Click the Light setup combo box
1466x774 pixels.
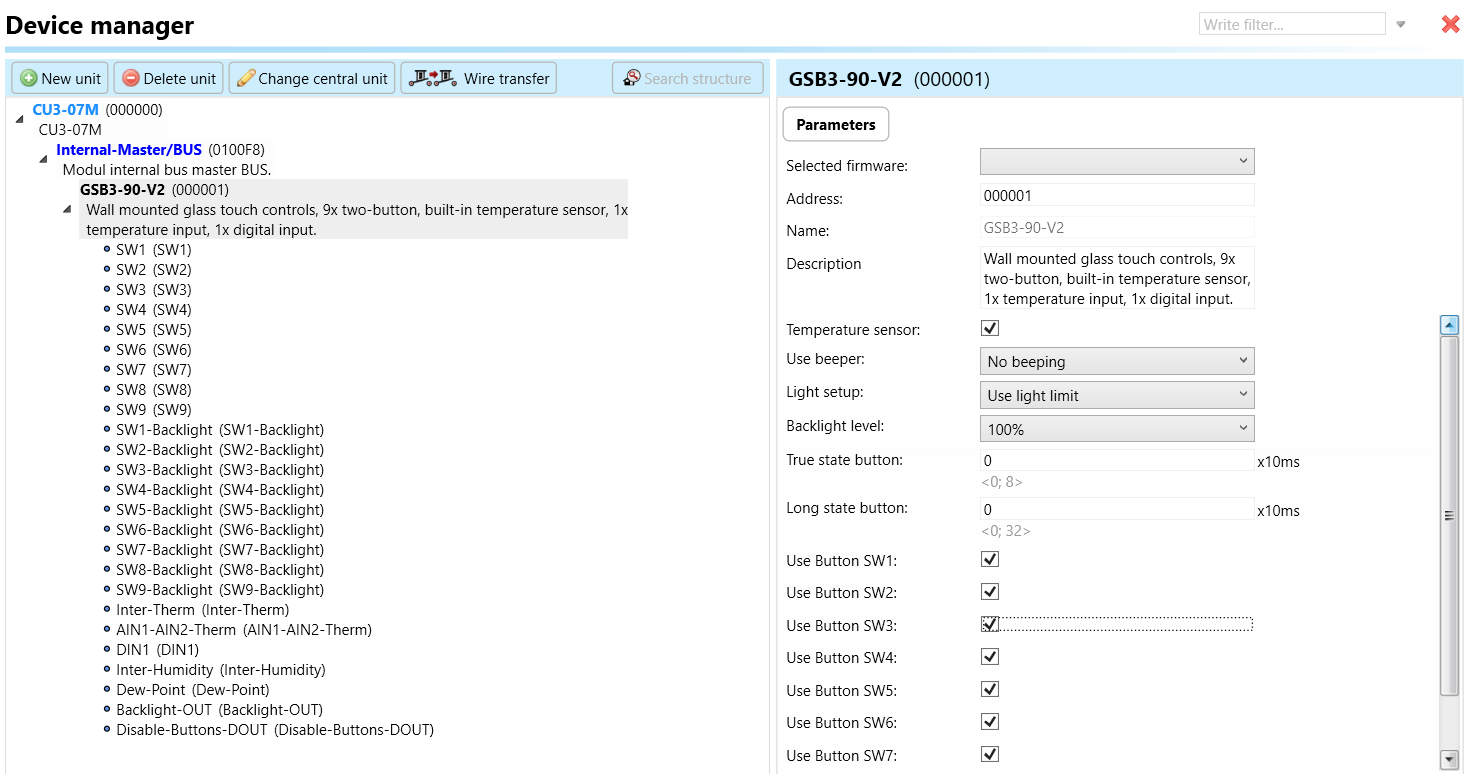point(1116,395)
